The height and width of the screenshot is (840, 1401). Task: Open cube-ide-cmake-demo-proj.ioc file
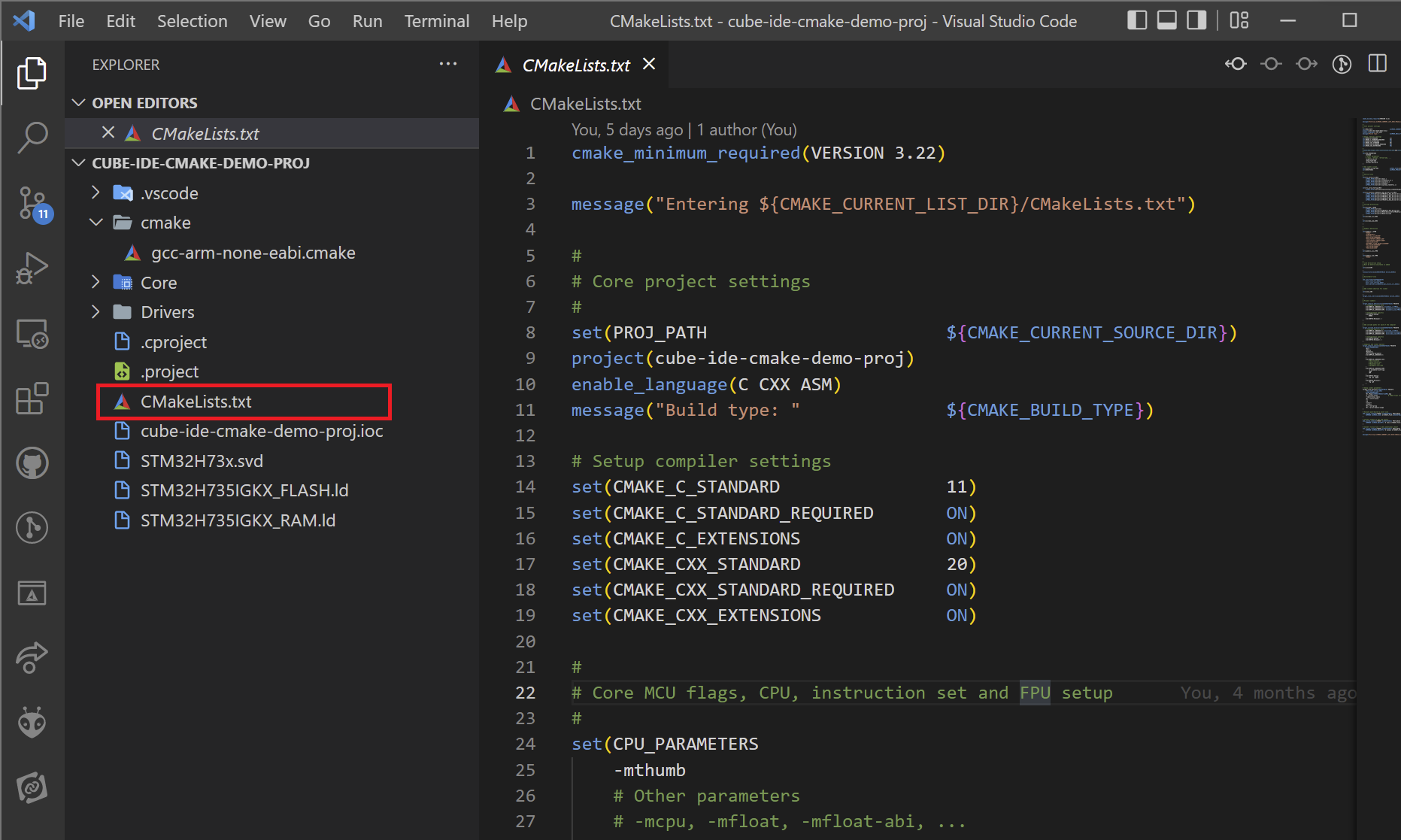coord(262,431)
